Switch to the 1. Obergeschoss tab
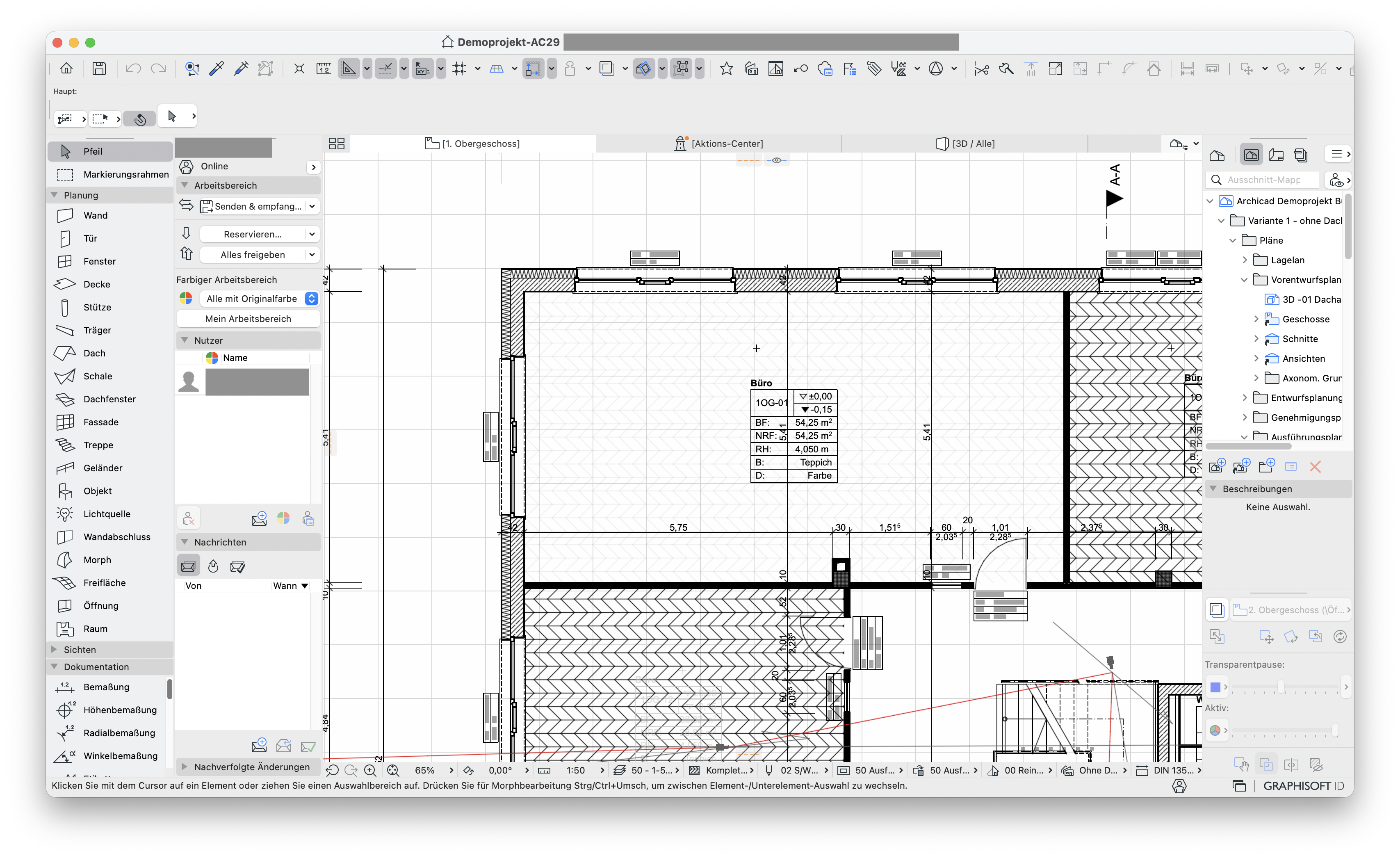This screenshot has width=1400, height=858. [472, 144]
